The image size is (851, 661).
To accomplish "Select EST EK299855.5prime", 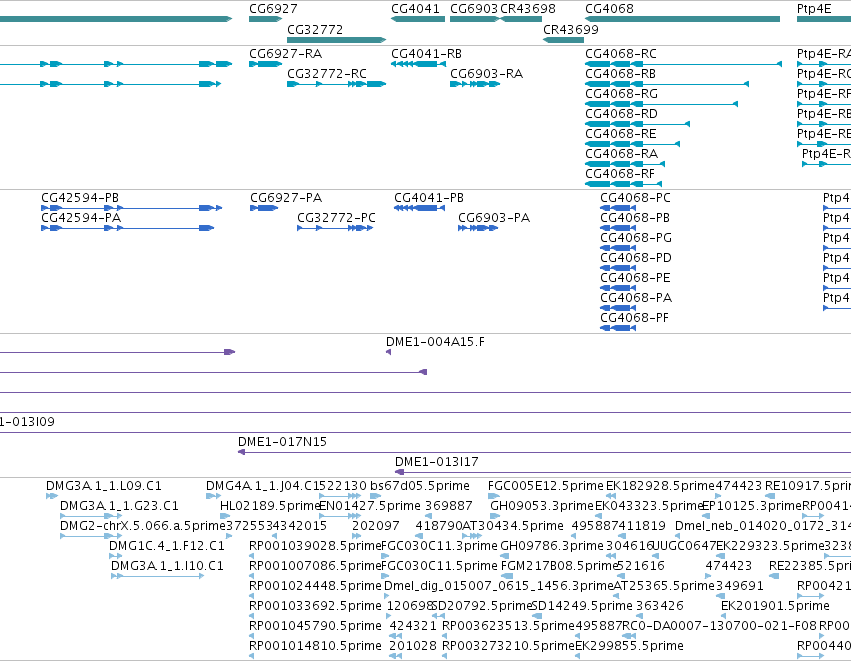I will click(x=577, y=656).
